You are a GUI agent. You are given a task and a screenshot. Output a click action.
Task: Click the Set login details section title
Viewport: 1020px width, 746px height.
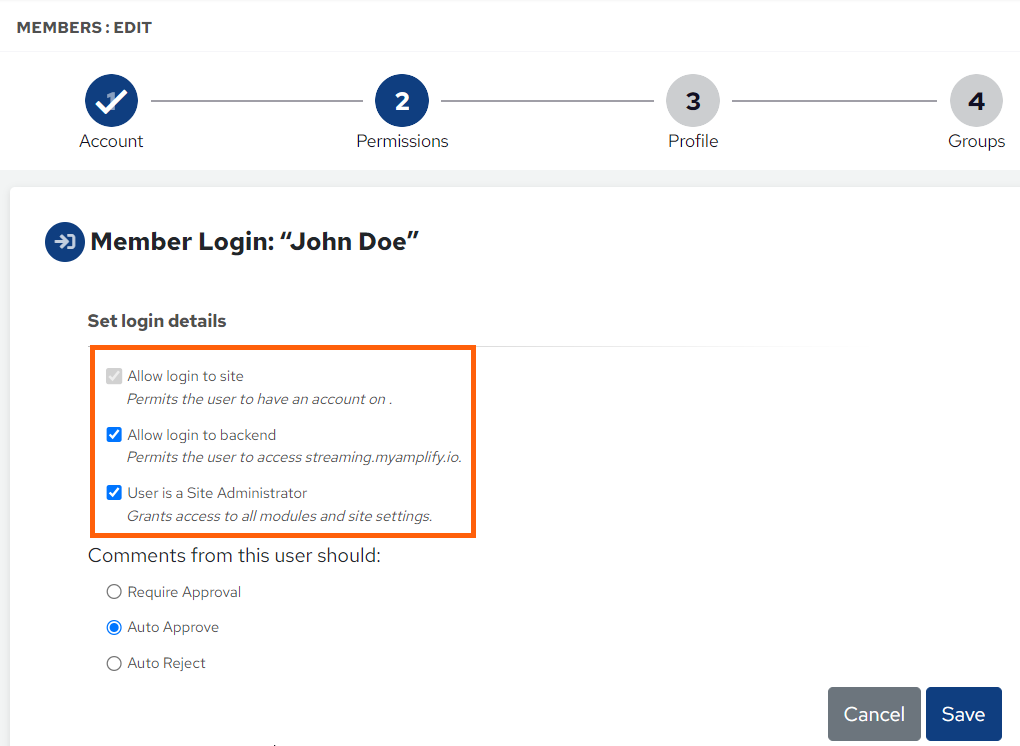(x=157, y=321)
